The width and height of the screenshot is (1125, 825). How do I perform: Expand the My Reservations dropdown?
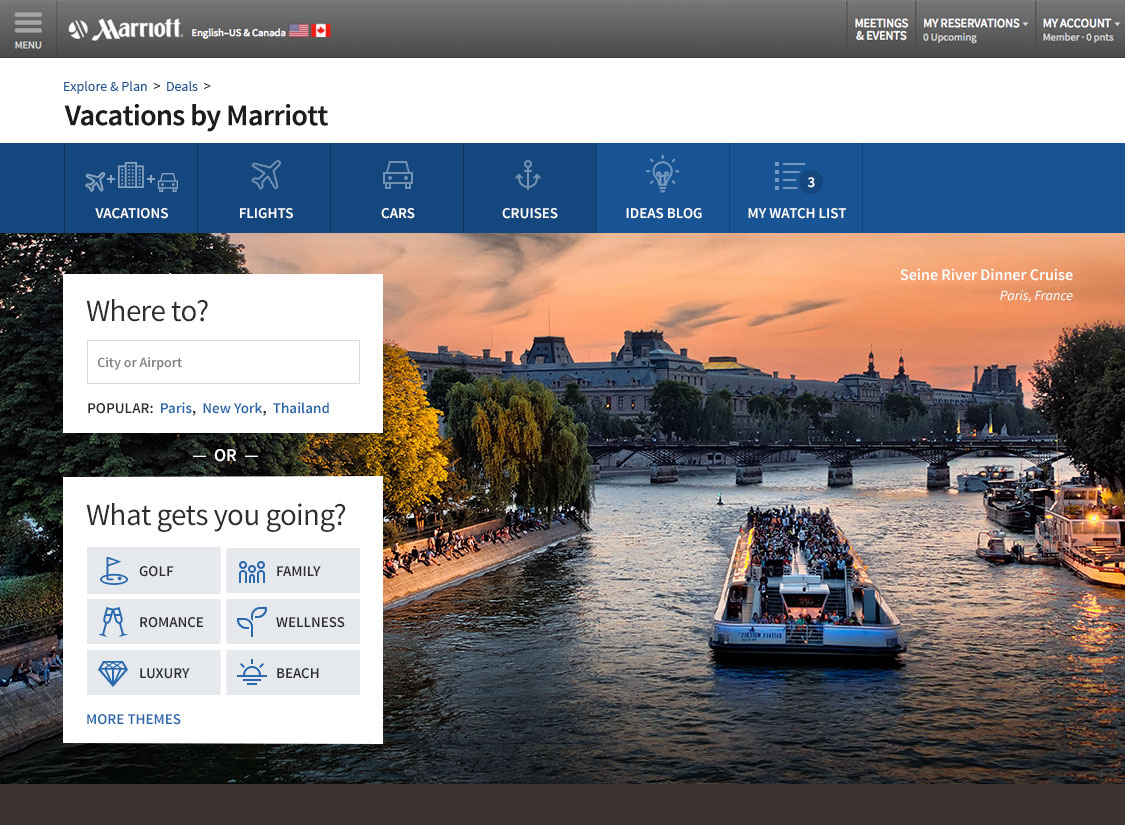click(x=975, y=29)
